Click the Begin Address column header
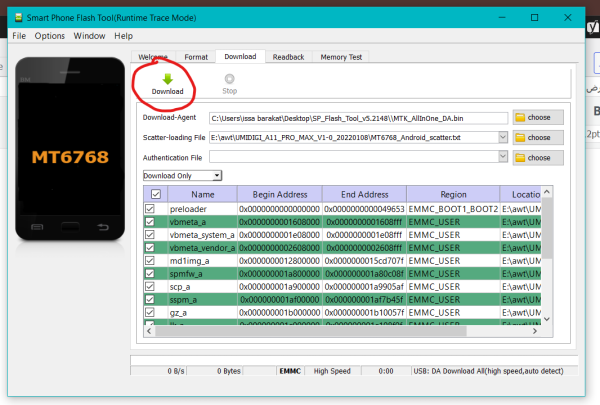This screenshot has height=405, width=600. (280, 194)
